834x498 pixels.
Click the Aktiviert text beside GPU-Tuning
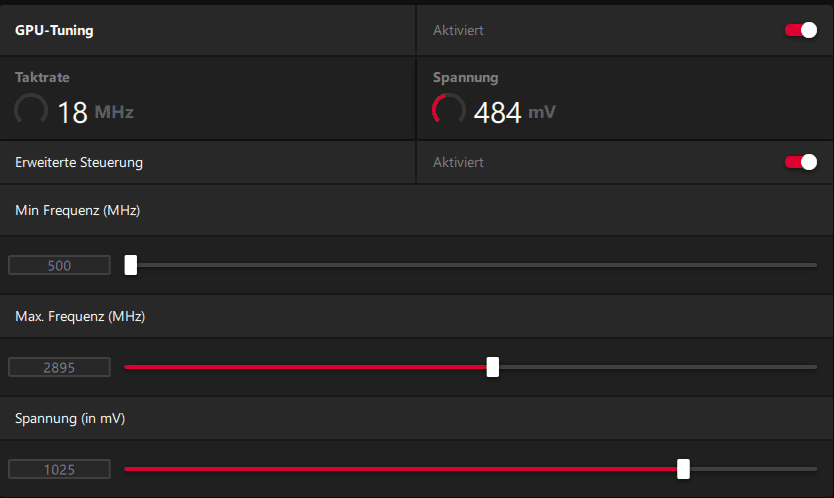click(458, 30)
